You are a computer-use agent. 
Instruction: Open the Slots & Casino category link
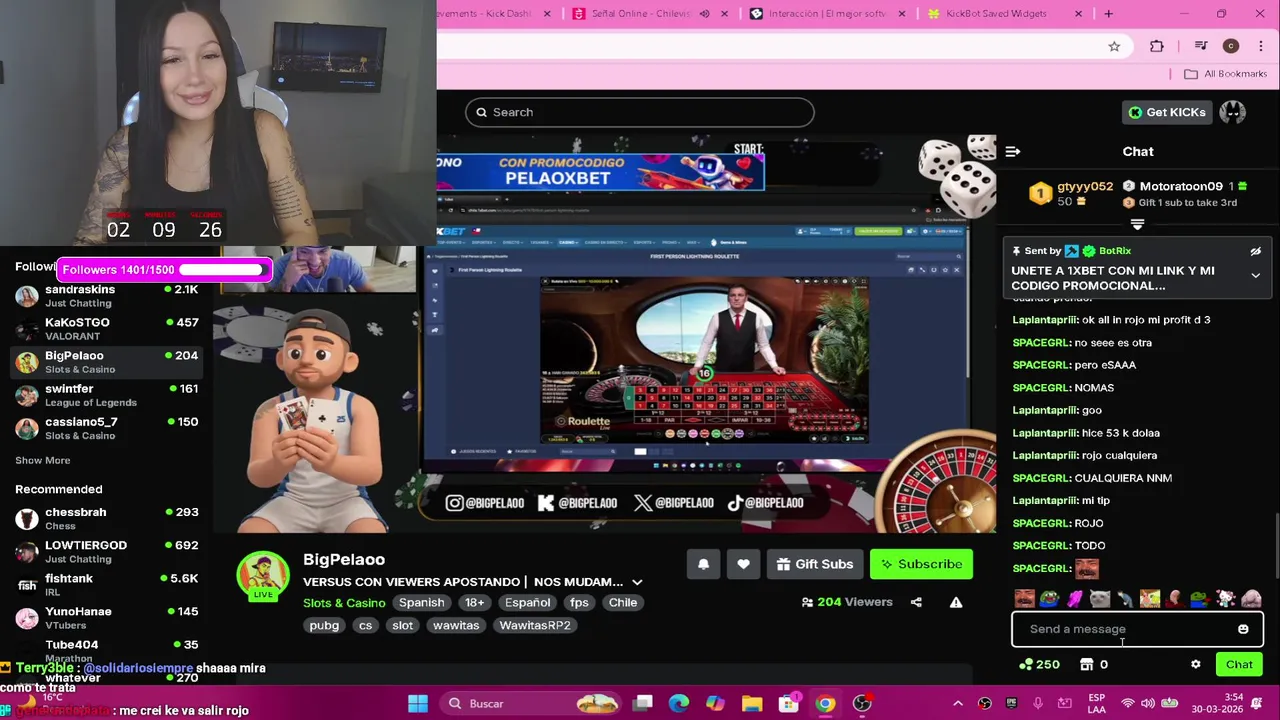coord(344,603)
